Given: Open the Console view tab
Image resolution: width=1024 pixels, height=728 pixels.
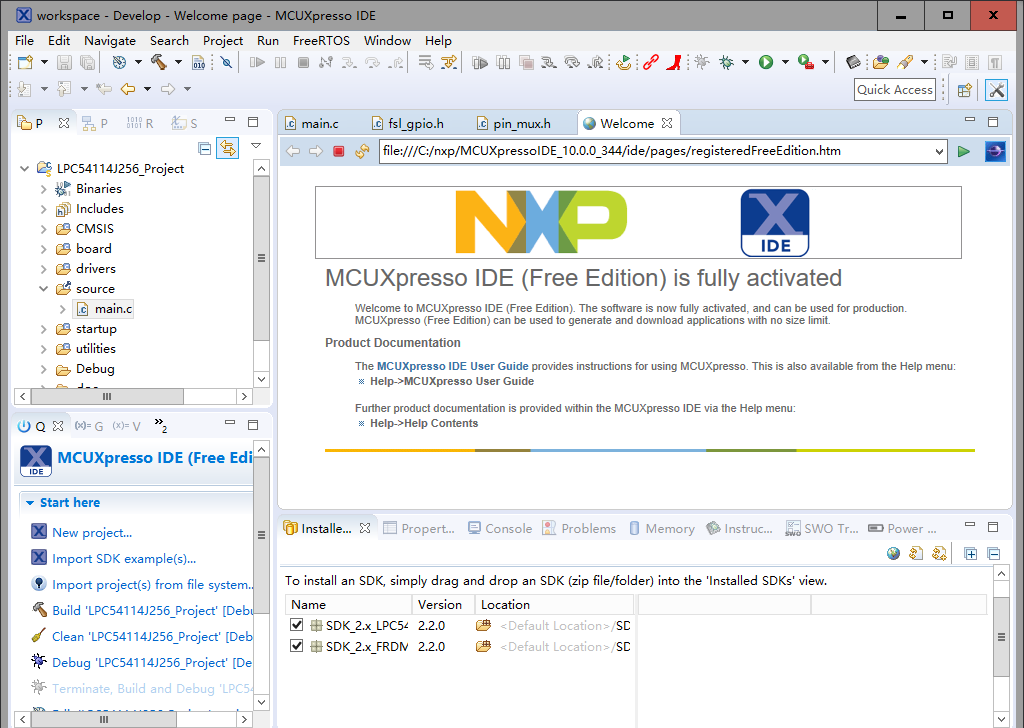Looking at the screenshot, I should [x=500, y=528].
